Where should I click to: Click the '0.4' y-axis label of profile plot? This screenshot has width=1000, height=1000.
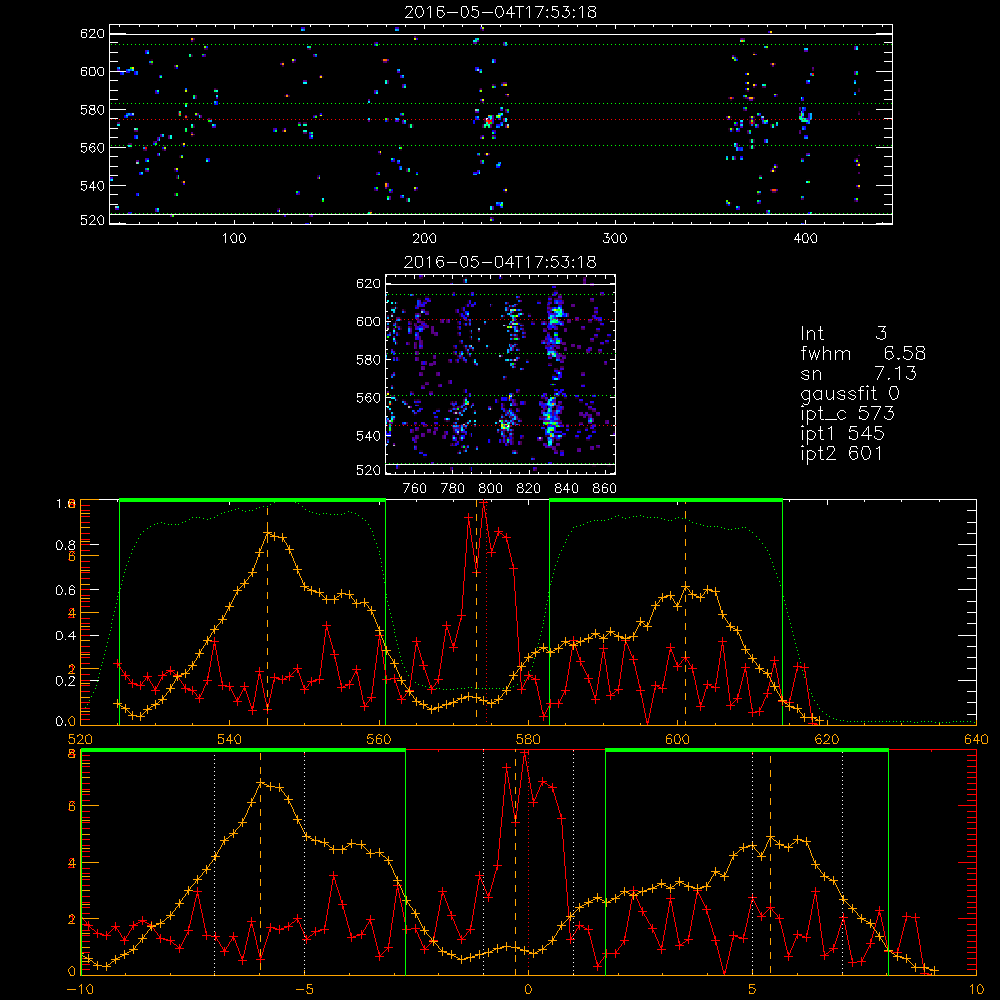[65, 636]
